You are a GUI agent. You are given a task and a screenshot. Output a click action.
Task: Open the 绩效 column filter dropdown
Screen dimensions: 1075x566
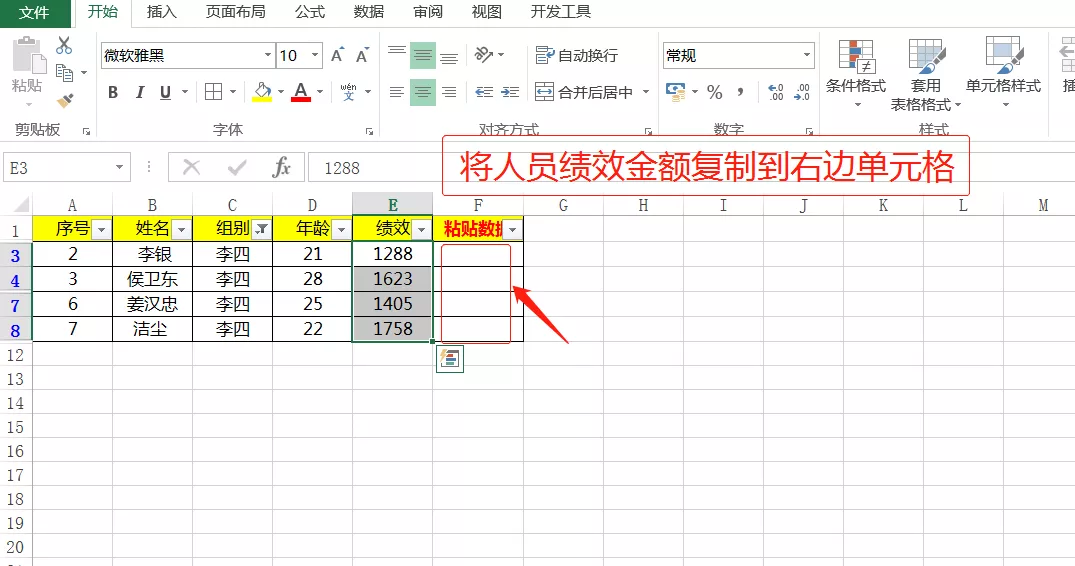point(422,230)
